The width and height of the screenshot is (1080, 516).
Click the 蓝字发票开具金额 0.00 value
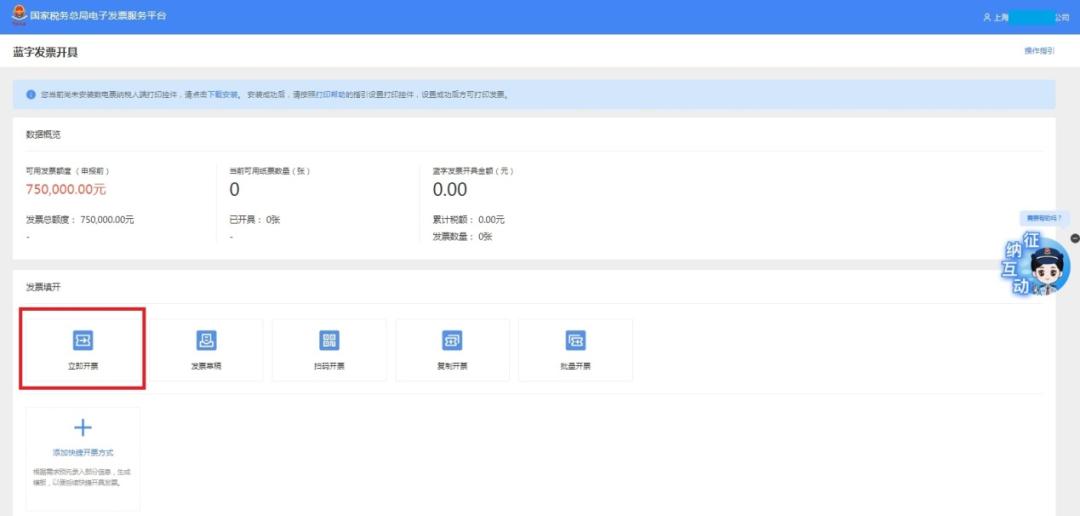pyautogui.click(x=450, y=190)
